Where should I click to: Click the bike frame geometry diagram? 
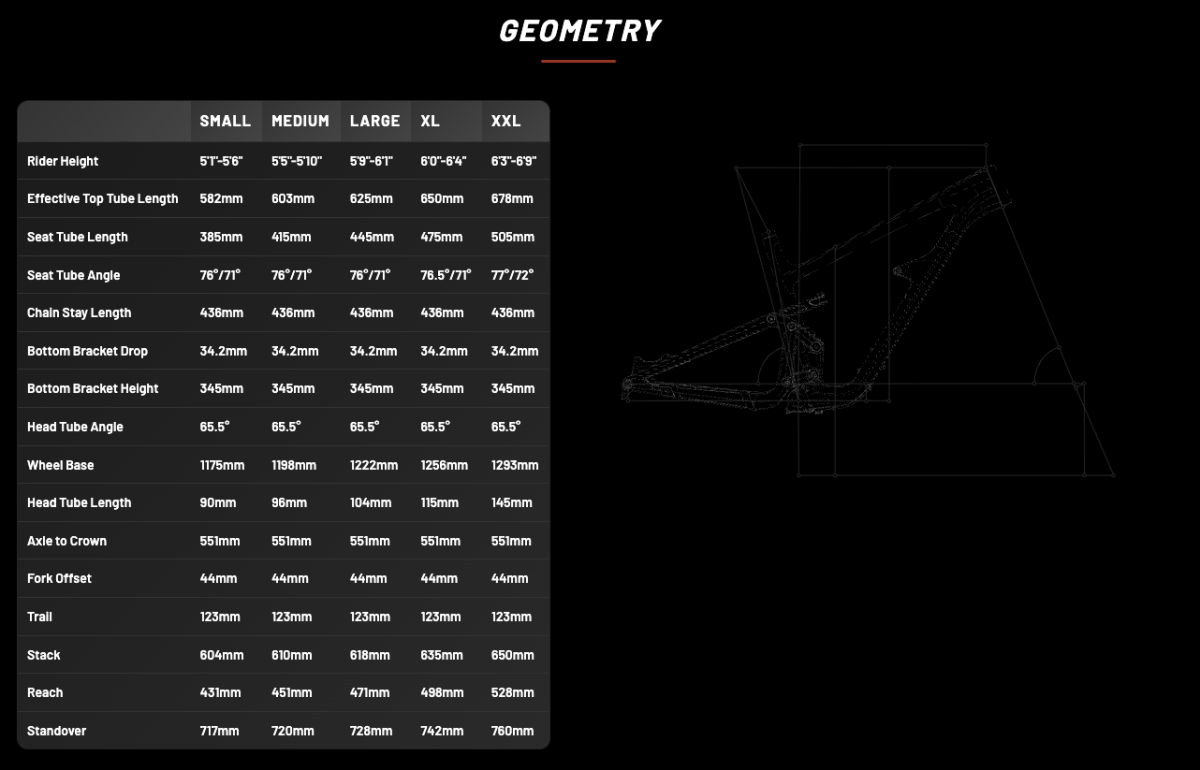click(x=866, y=310)
